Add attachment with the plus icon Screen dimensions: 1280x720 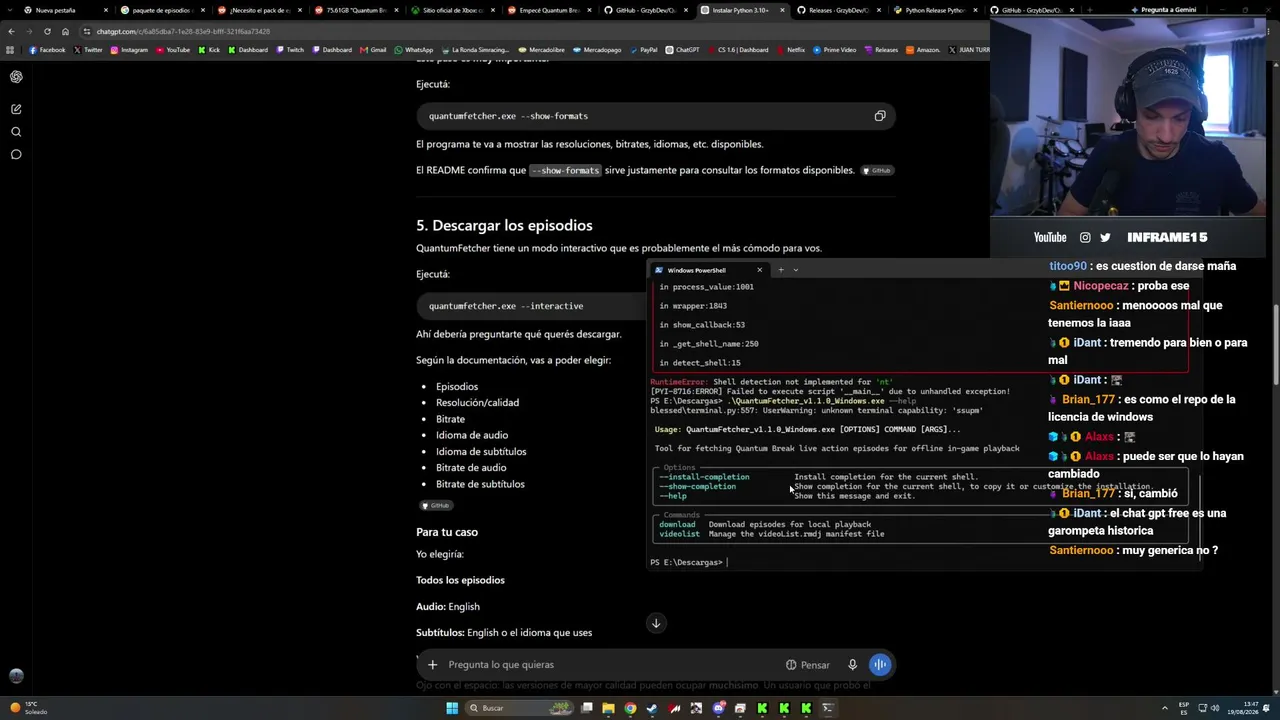tap(432, 665)
